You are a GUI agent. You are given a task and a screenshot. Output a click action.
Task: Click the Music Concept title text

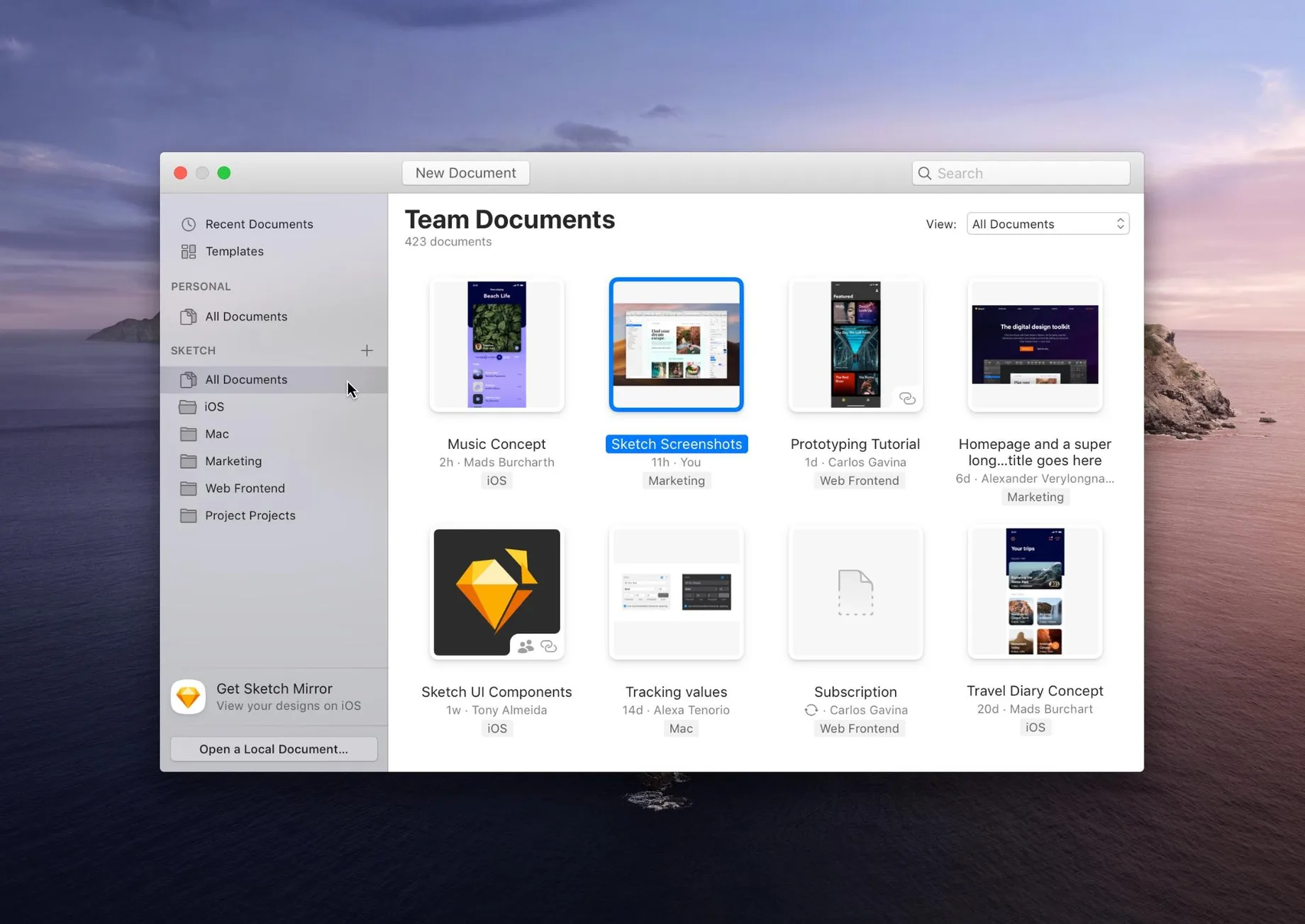pos(496,444)
